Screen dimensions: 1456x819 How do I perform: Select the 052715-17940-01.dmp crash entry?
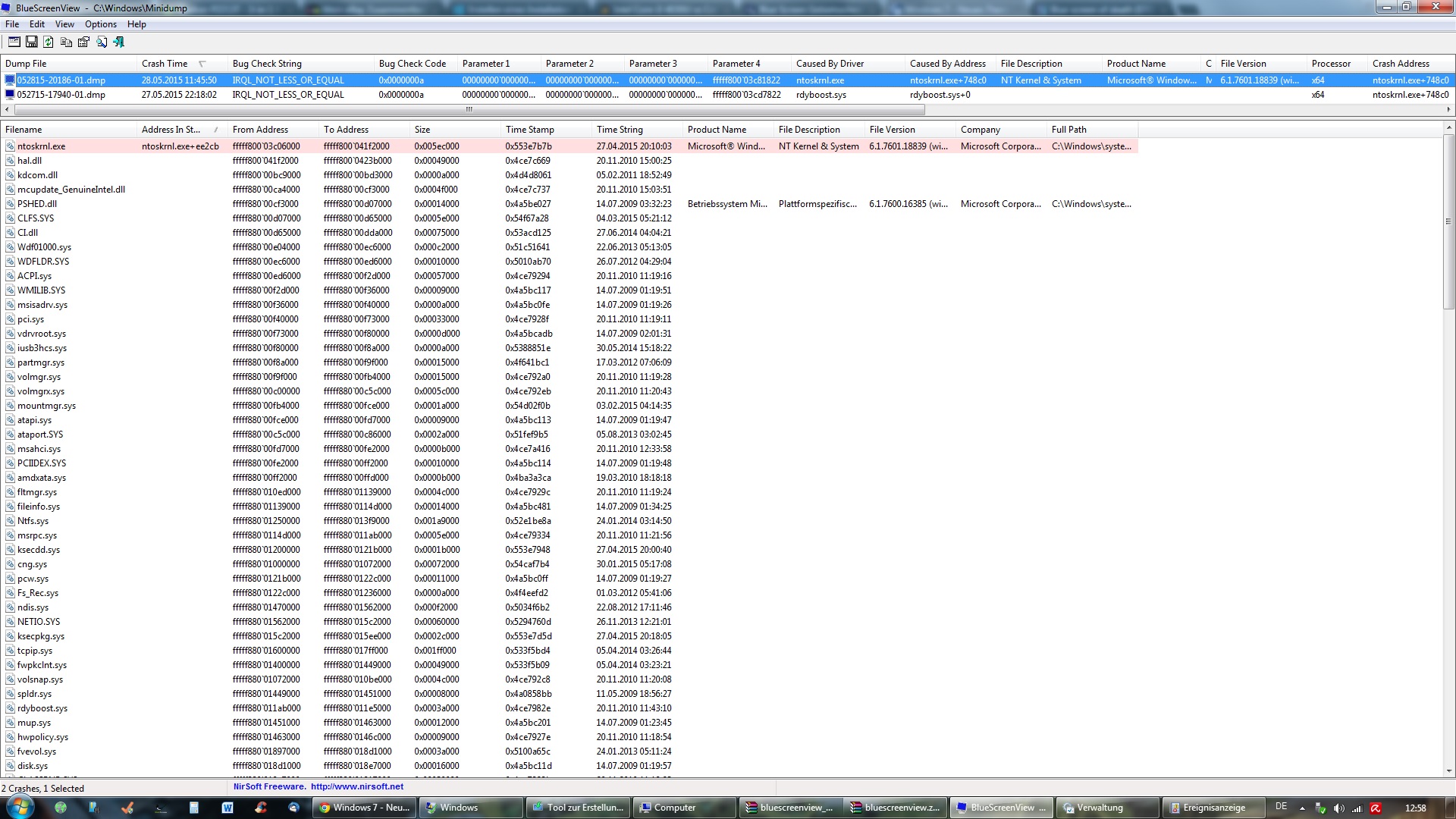[x=61, y=95]
